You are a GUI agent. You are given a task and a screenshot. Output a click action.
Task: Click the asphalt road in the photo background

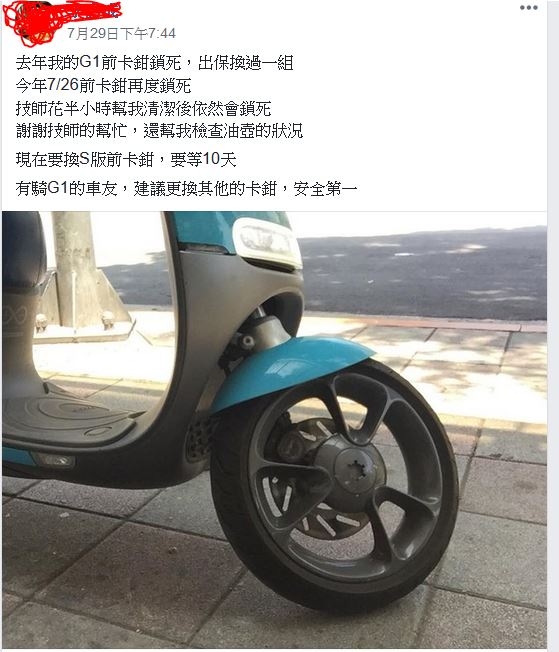click(424, 272)
